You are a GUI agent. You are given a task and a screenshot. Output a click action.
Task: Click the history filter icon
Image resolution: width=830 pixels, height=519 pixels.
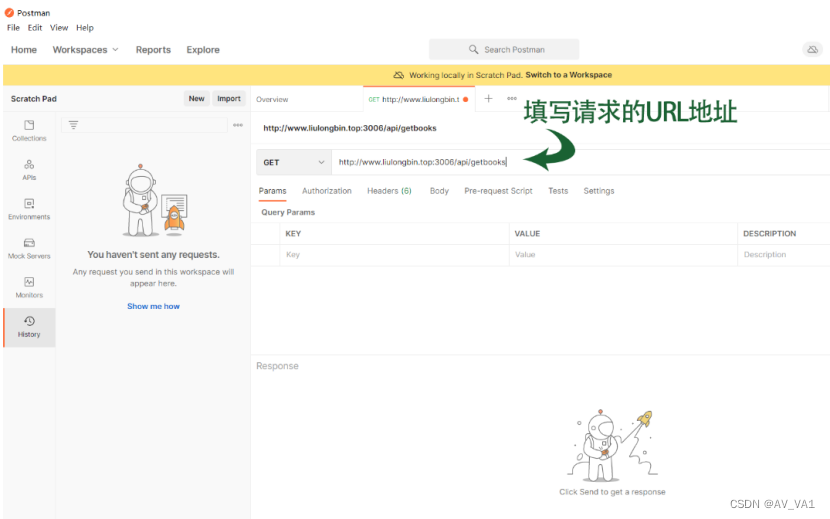[x=73, y=125]
